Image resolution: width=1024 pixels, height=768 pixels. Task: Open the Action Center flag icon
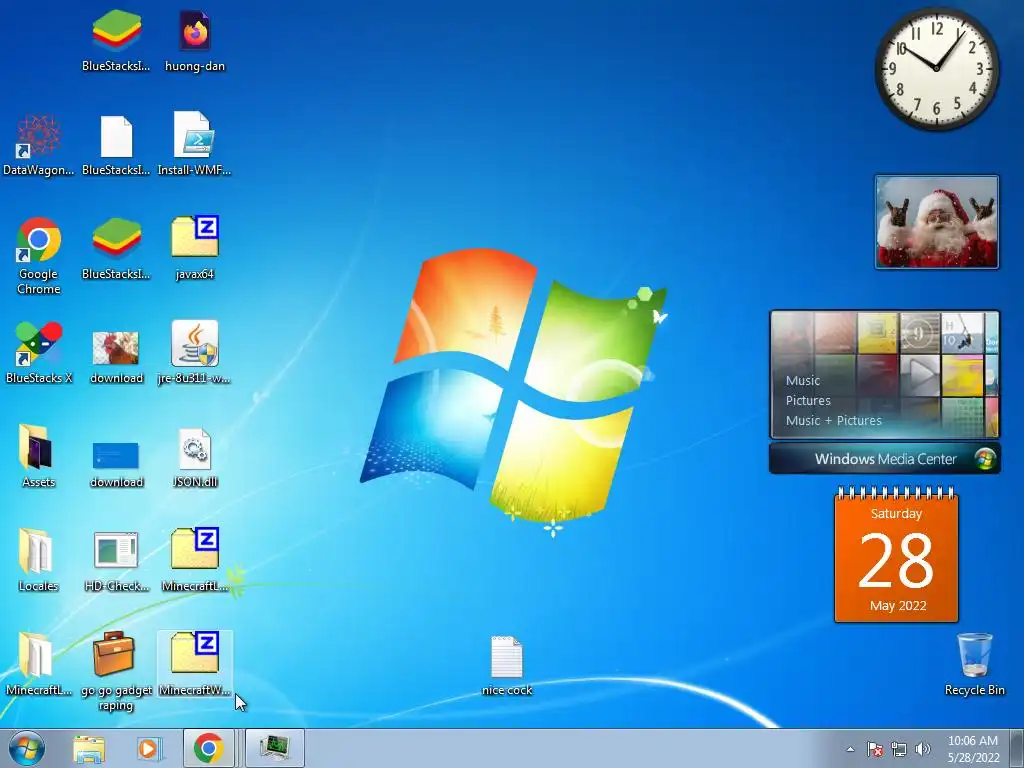[x=874, y=750]
